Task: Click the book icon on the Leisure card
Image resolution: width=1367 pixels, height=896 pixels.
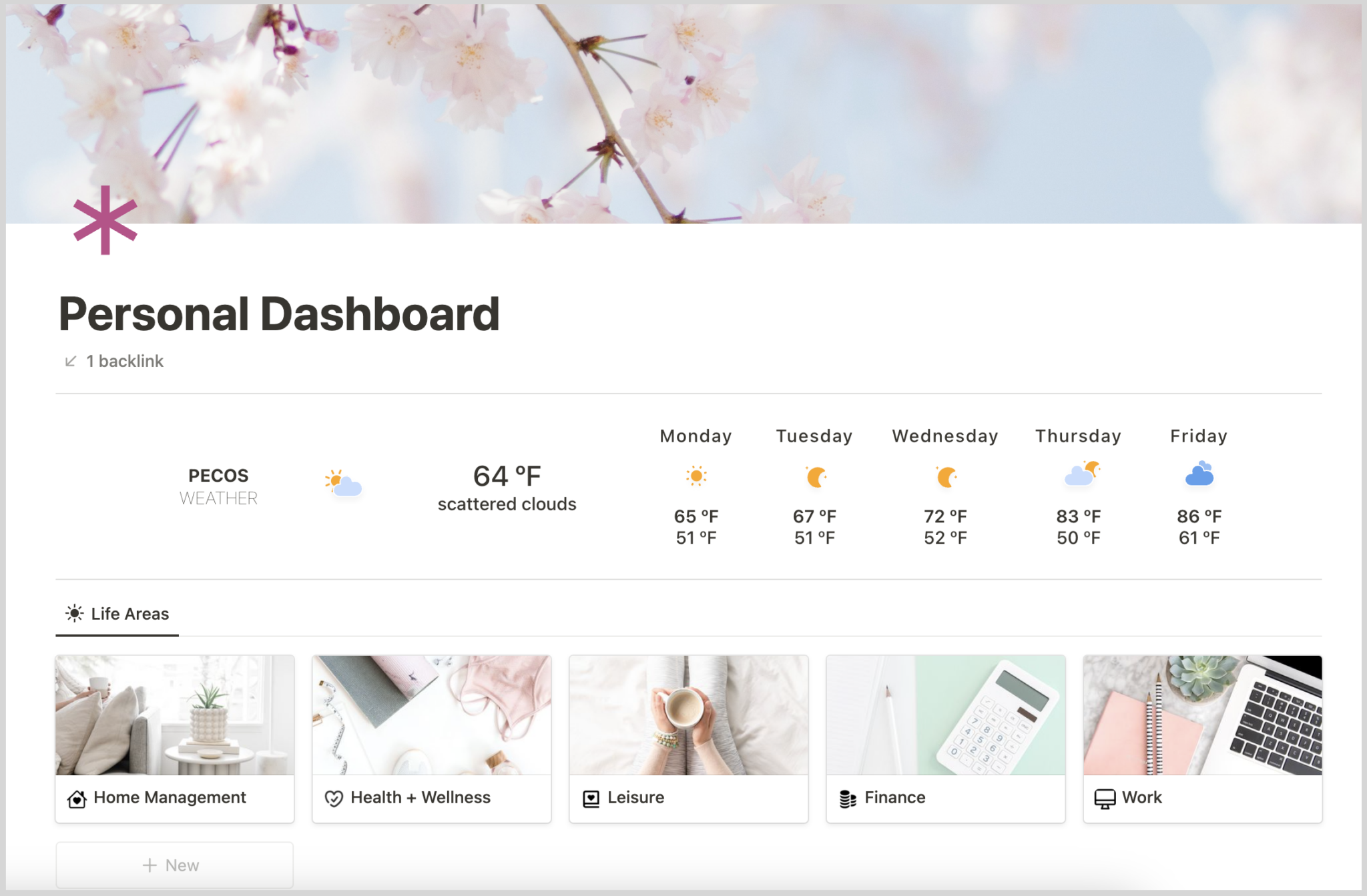Action: click(x=590, y=797)
